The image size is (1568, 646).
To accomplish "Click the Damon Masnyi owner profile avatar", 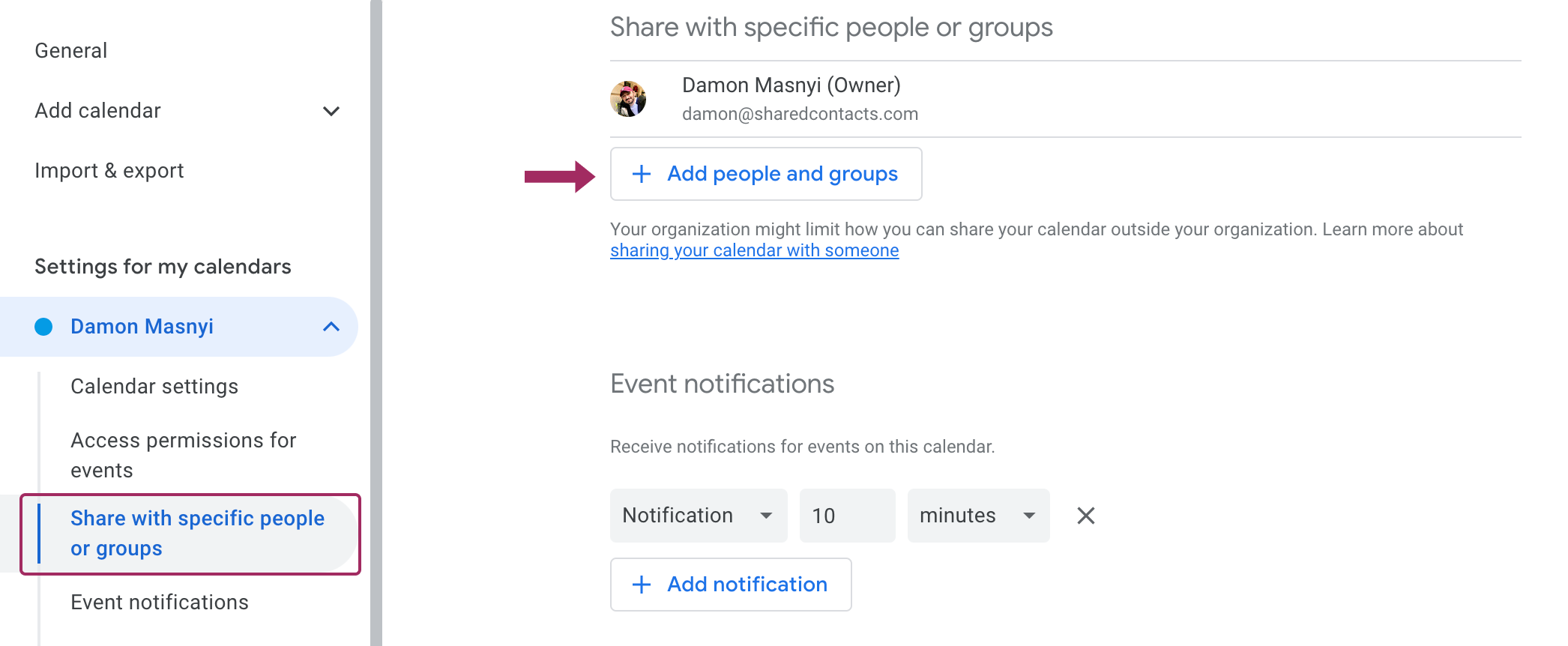I will click(628, 99).
